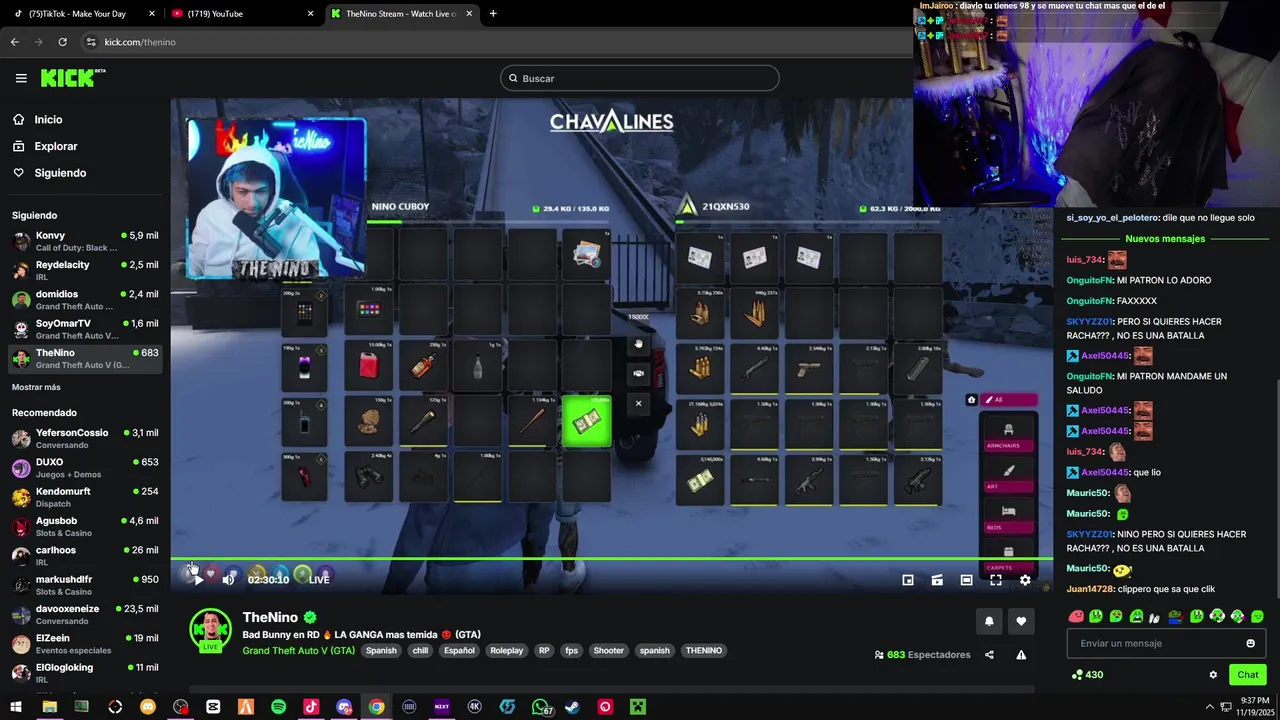1280x720 pixels.
Task: Switch to the YouTube browser tab
Action: coord(240,14)
